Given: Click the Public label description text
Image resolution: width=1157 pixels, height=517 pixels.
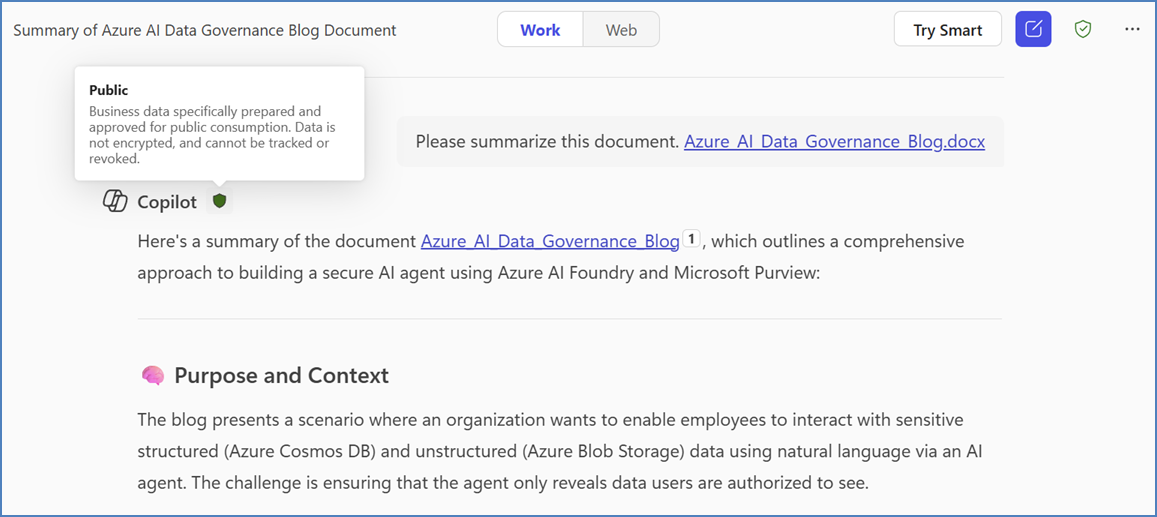Looking at the screenshot, I should click(x=212, y=135).
